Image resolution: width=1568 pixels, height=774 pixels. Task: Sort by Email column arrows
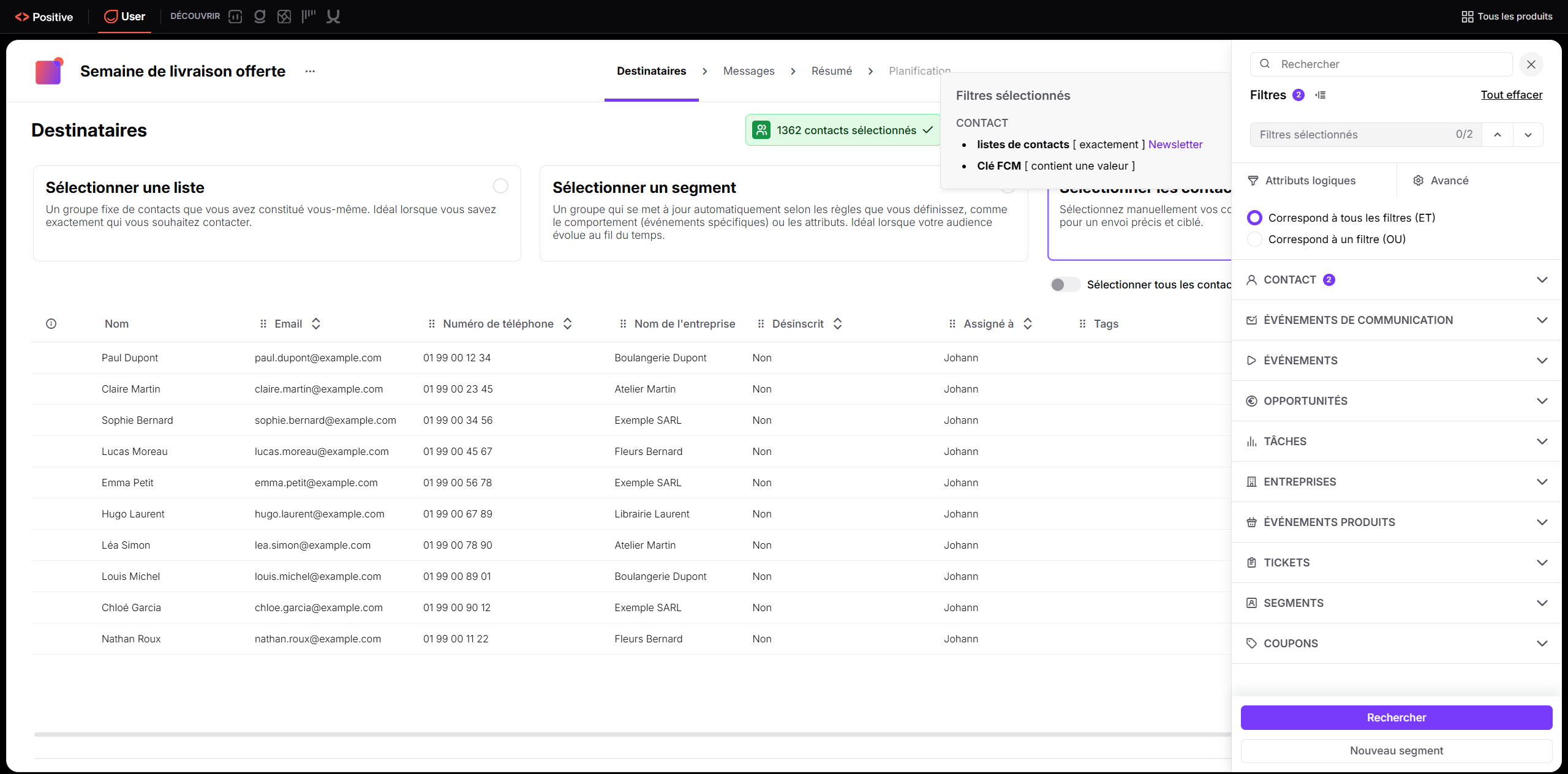[316, 324]
